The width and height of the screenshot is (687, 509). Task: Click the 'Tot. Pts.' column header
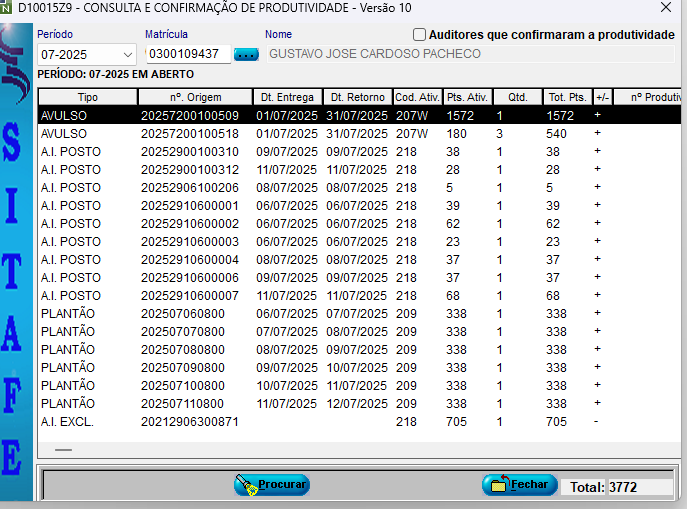[x=567, y=97]
